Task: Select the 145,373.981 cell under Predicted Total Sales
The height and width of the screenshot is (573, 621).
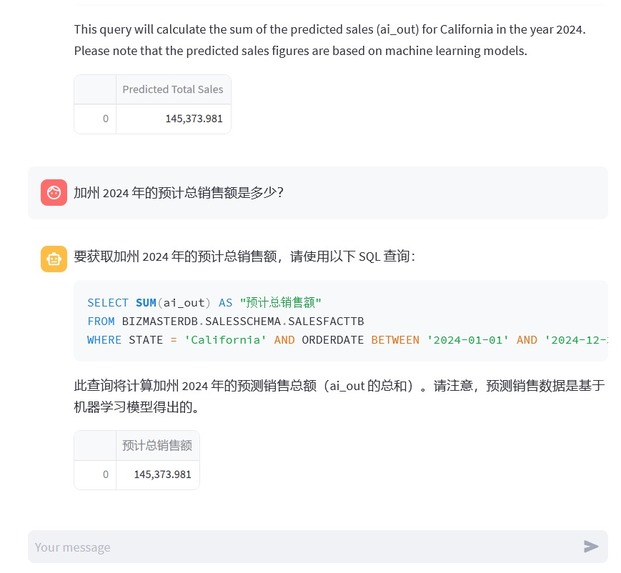Action: point(173,119)
